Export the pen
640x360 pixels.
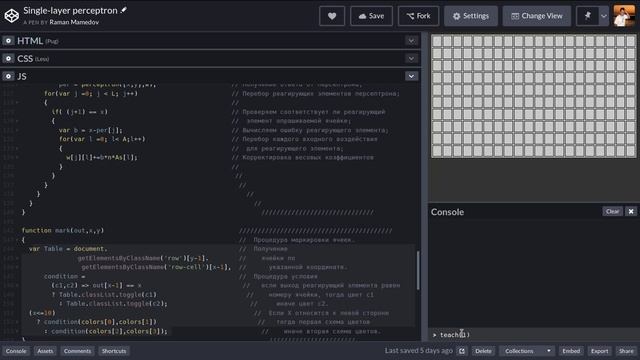tap(599, 351)
